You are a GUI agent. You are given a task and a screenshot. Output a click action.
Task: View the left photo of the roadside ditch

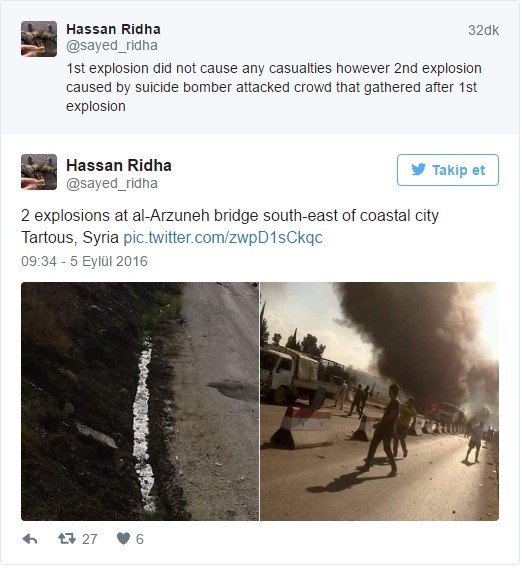[x=140, y=401]
